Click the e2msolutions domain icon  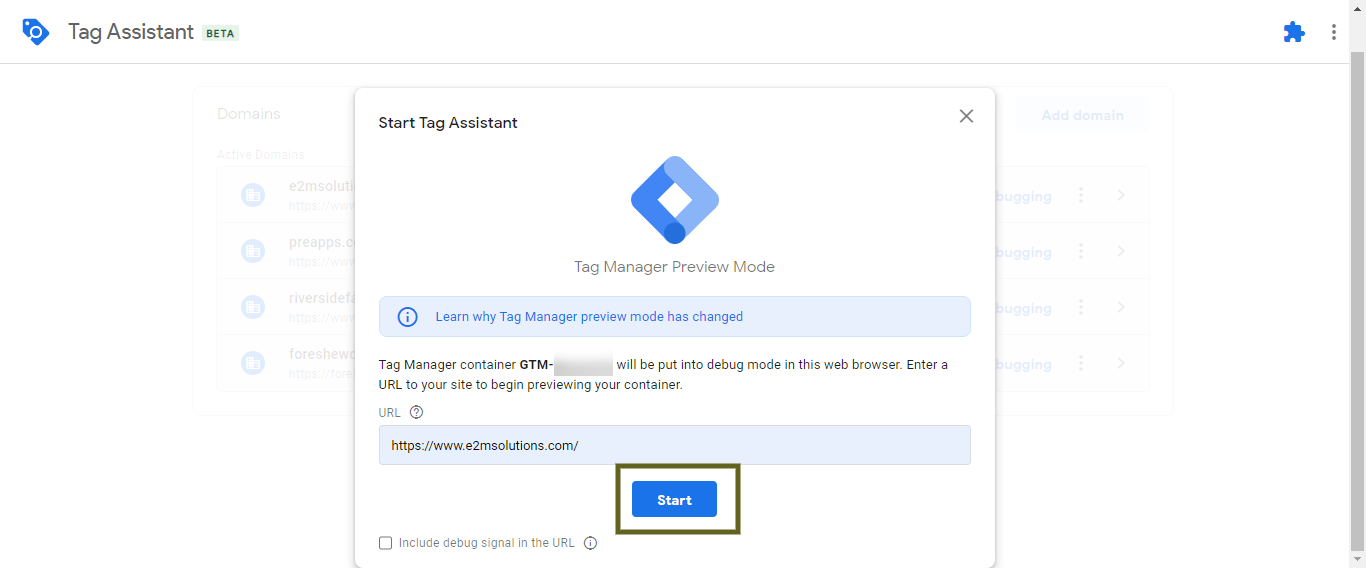click(253, 195)
